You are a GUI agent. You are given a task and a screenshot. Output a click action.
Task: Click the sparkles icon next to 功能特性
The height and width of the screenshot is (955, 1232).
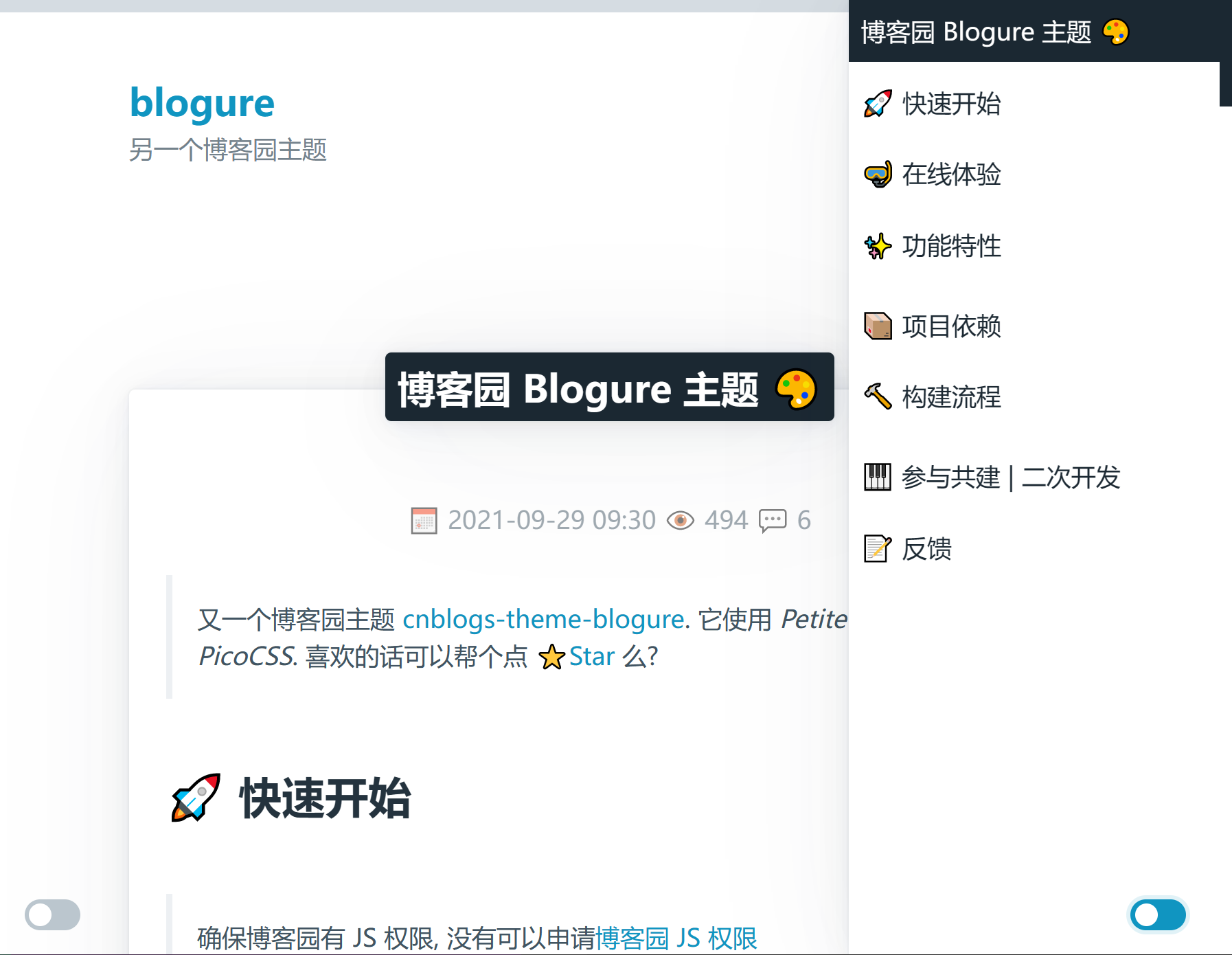[878, 246]
